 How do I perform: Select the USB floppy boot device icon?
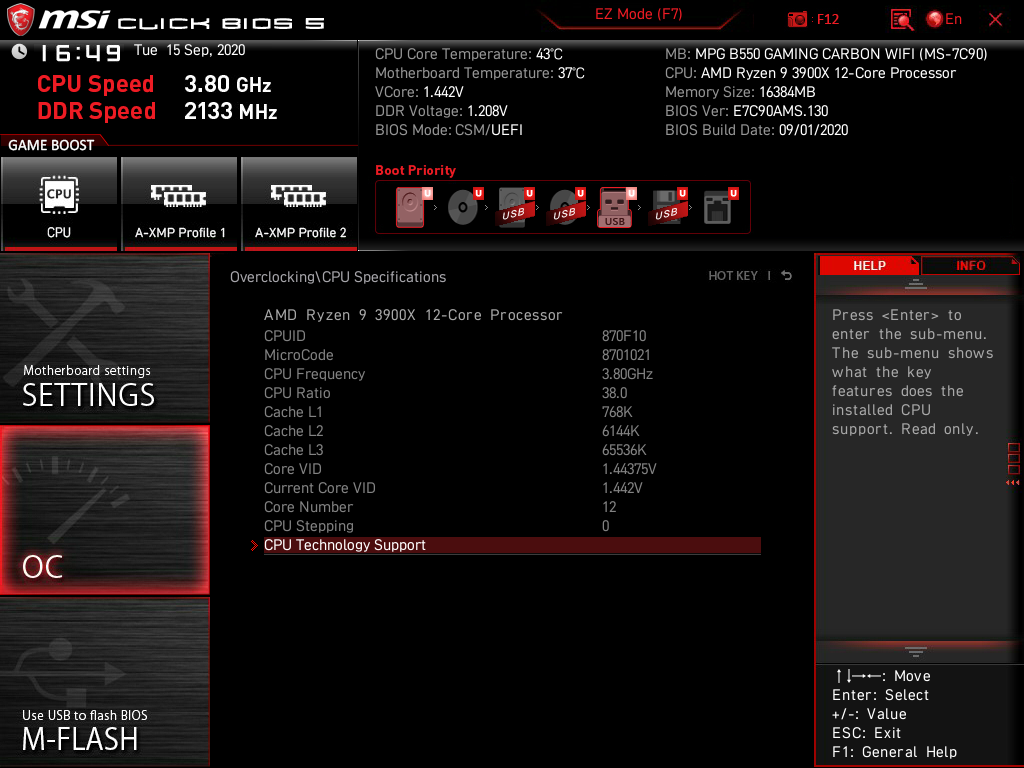pyautogui.click(x=668, y=207)
